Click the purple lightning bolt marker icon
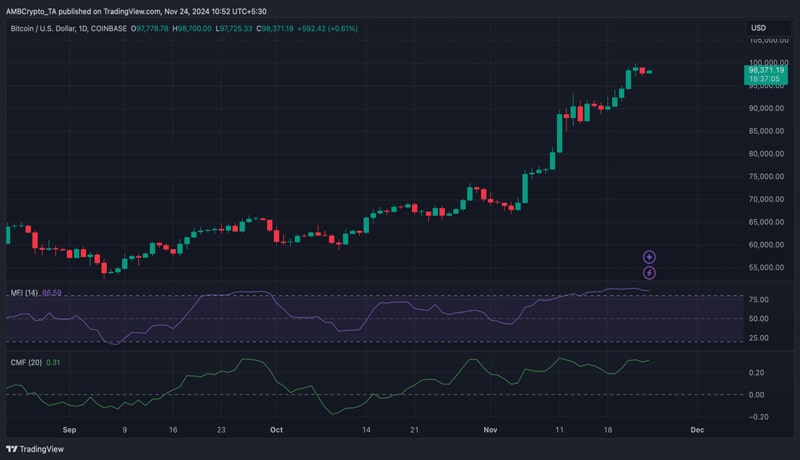 point(649,273)
